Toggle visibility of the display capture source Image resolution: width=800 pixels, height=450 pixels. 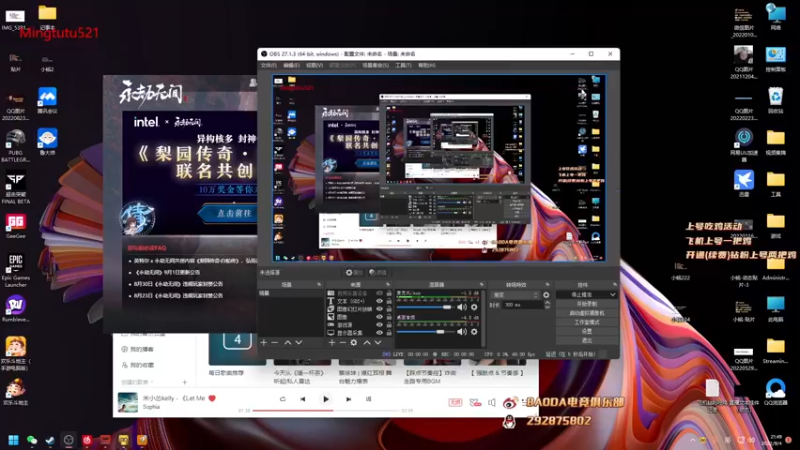click(379, 333)
